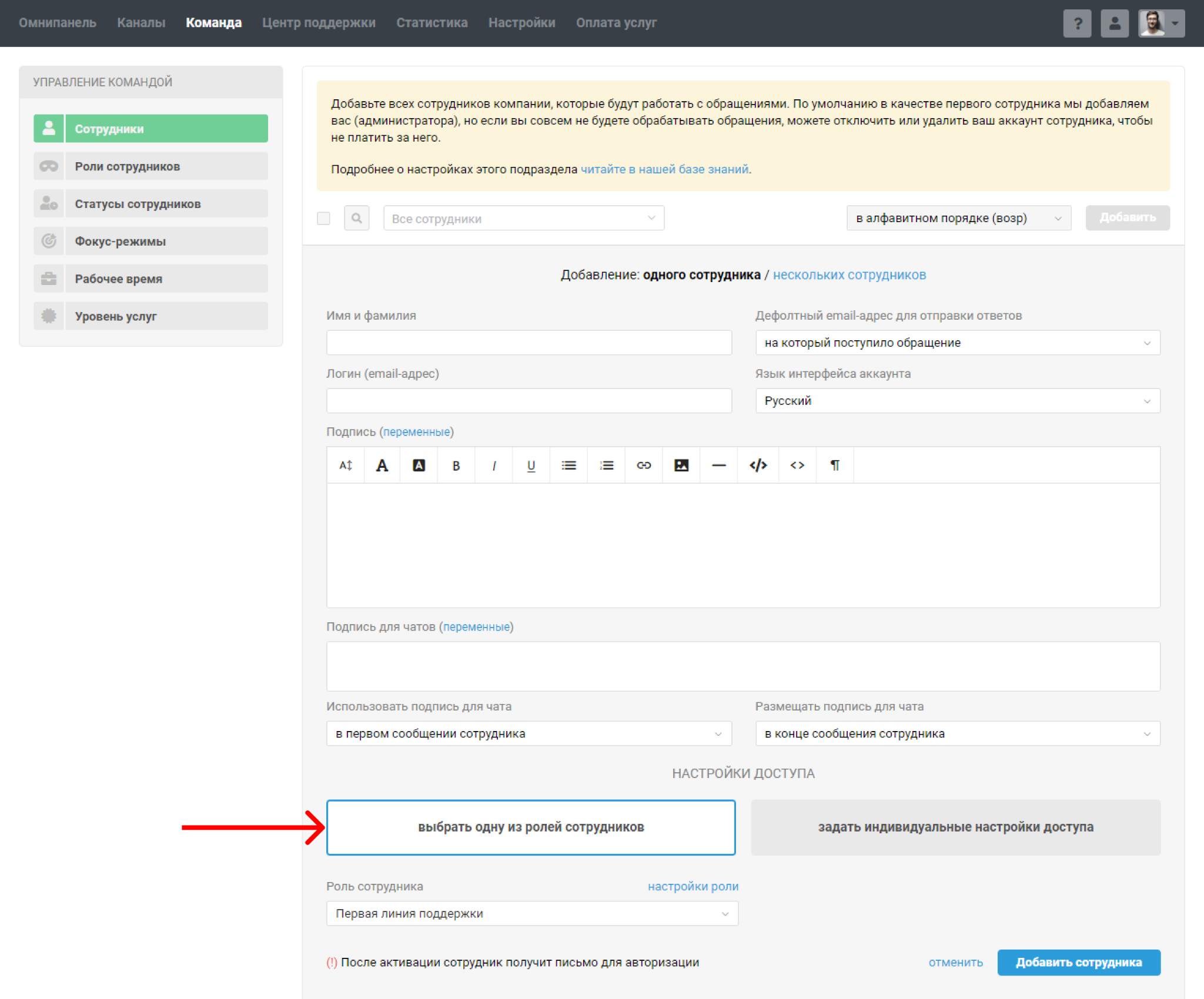Screen dimensions: 1204x999
Task: Open the text color picker icon
Action: pyautogui.click(x=382, y=465)
